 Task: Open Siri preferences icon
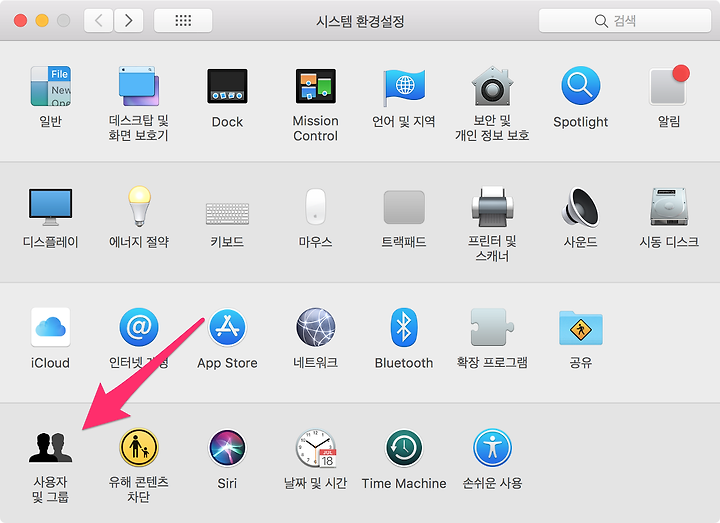pyautogui.click(x=227, y=447)
